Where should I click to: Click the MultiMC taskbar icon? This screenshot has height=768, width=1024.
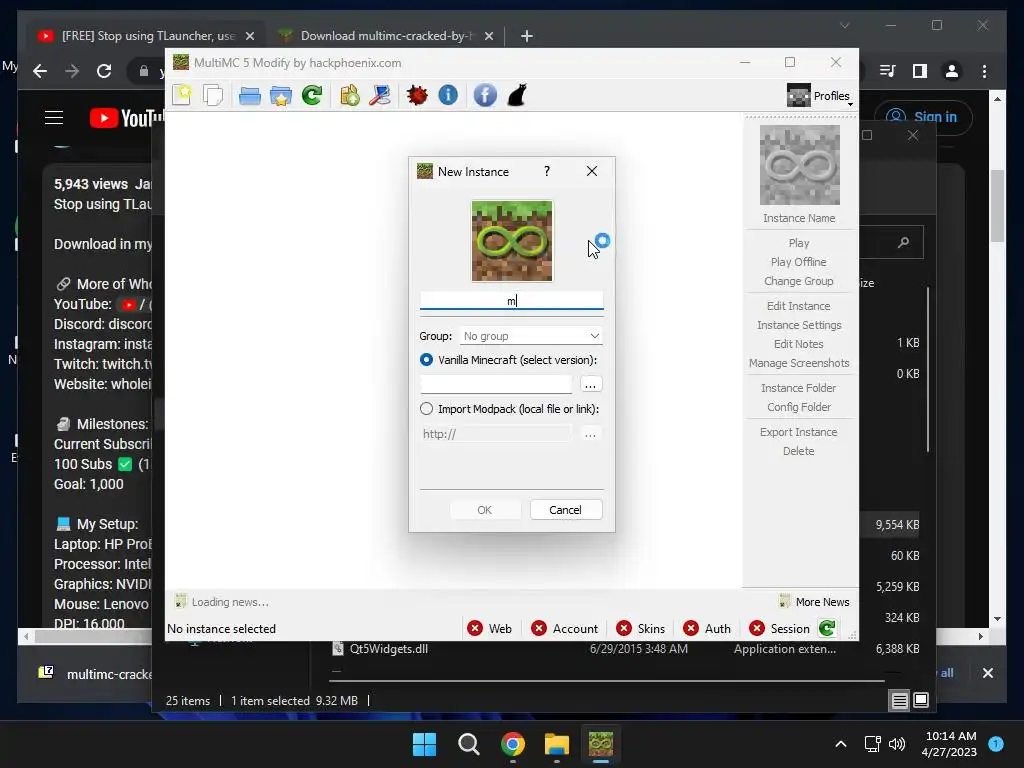pos(601,744)
